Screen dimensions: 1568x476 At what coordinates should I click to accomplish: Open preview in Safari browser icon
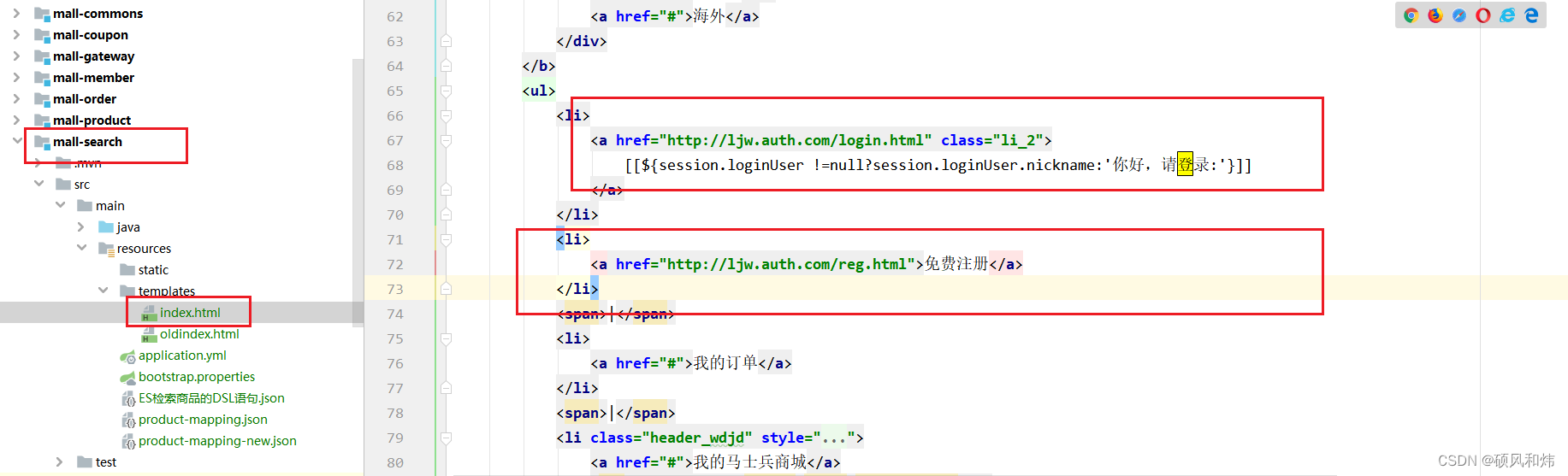click(1459, 15)
